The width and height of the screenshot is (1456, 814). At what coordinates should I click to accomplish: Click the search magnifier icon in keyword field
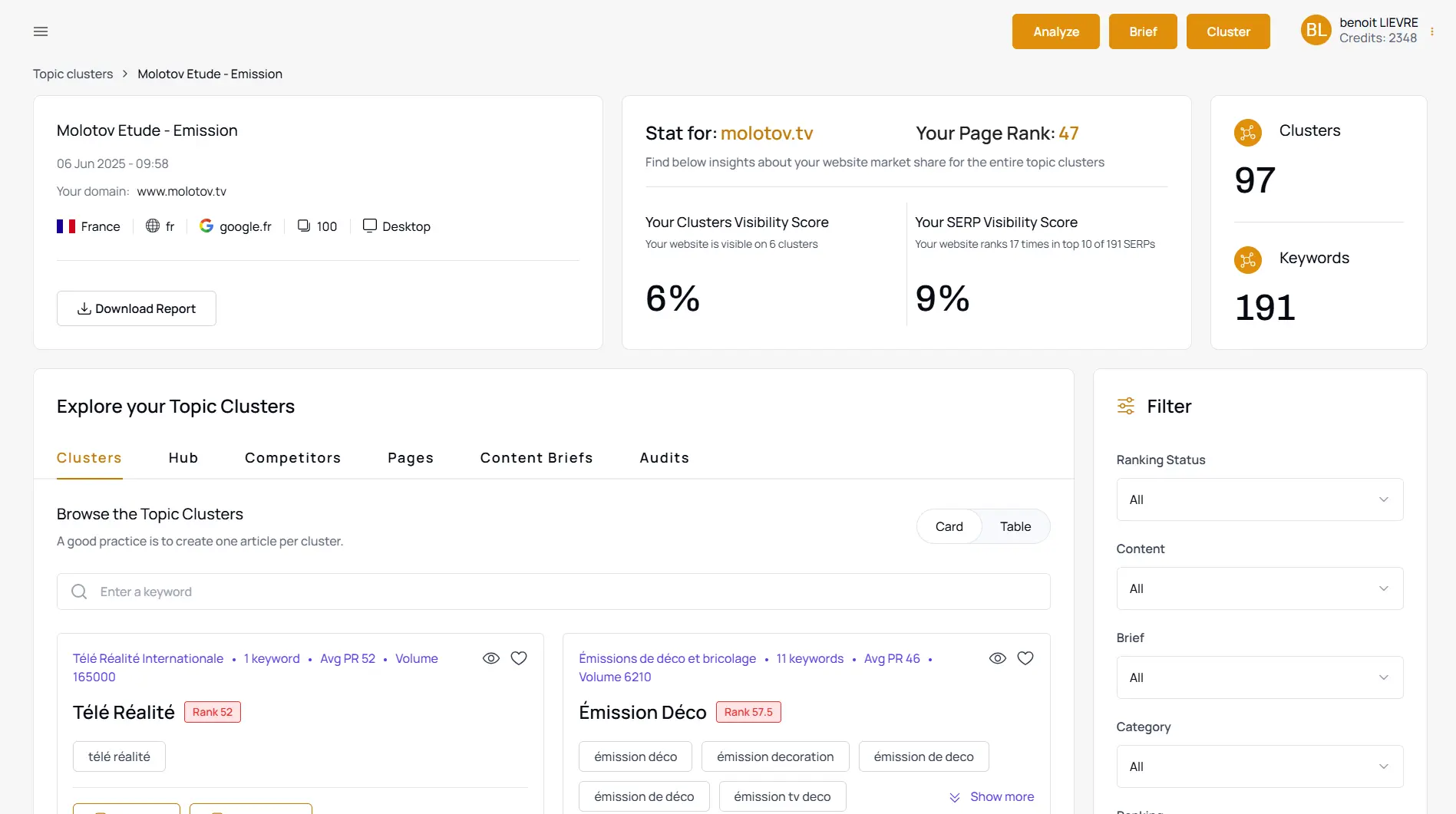(x=79, y=592)
